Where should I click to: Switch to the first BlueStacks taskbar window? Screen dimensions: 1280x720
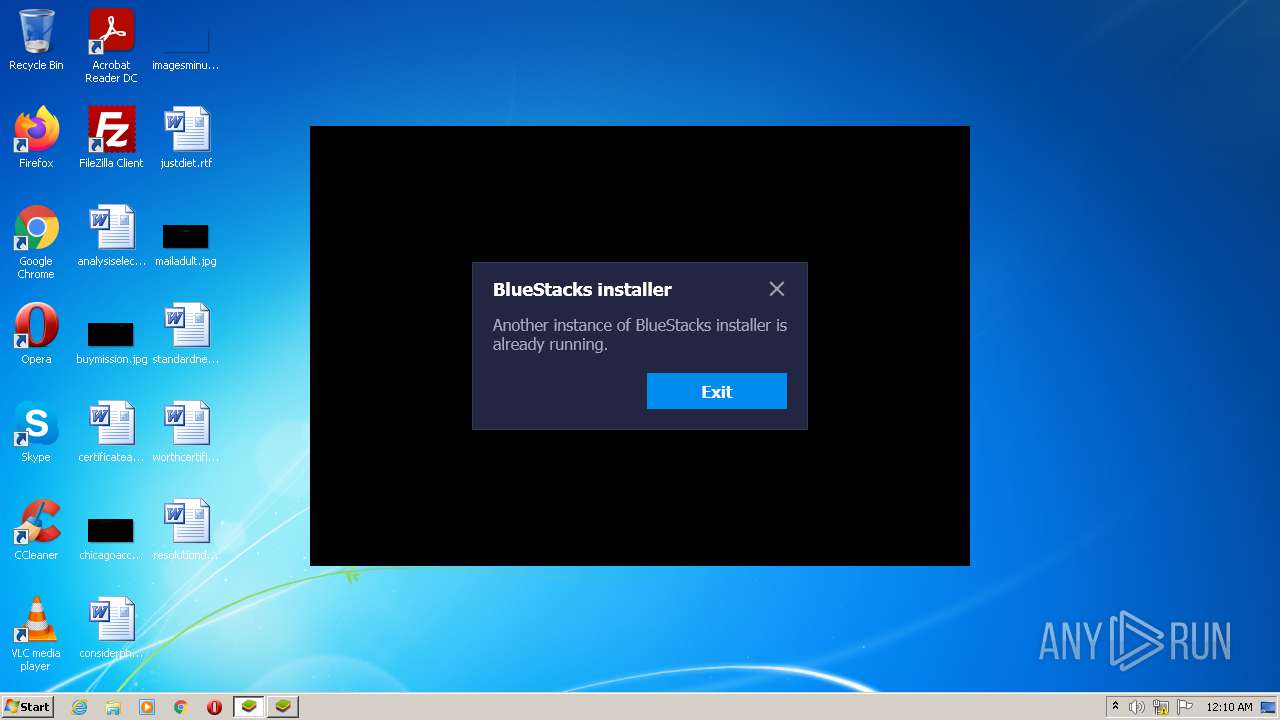[249, 707]
